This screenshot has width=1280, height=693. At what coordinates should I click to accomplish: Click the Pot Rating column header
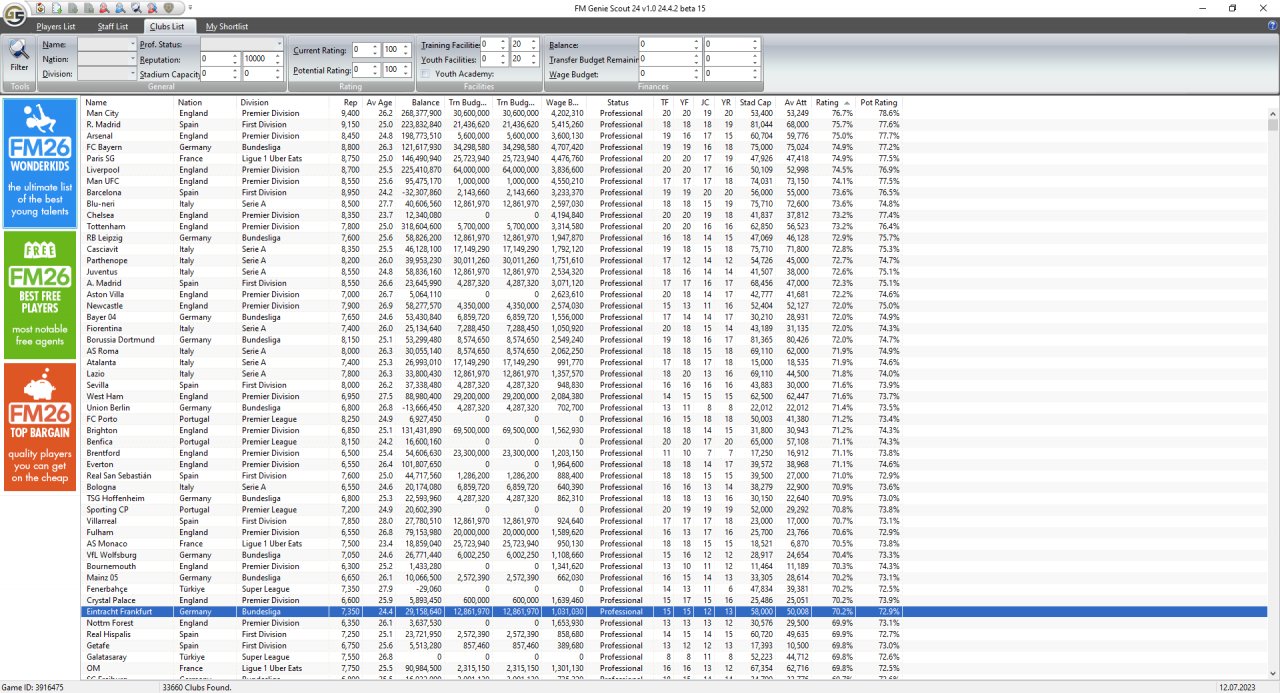880,102
